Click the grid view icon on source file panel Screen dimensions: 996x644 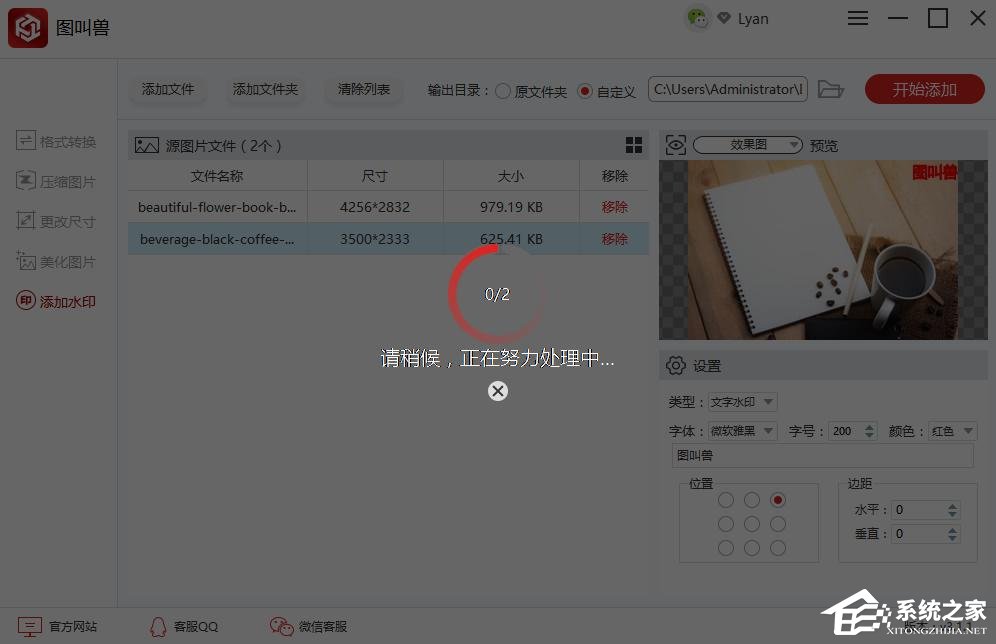coord(634,145)
